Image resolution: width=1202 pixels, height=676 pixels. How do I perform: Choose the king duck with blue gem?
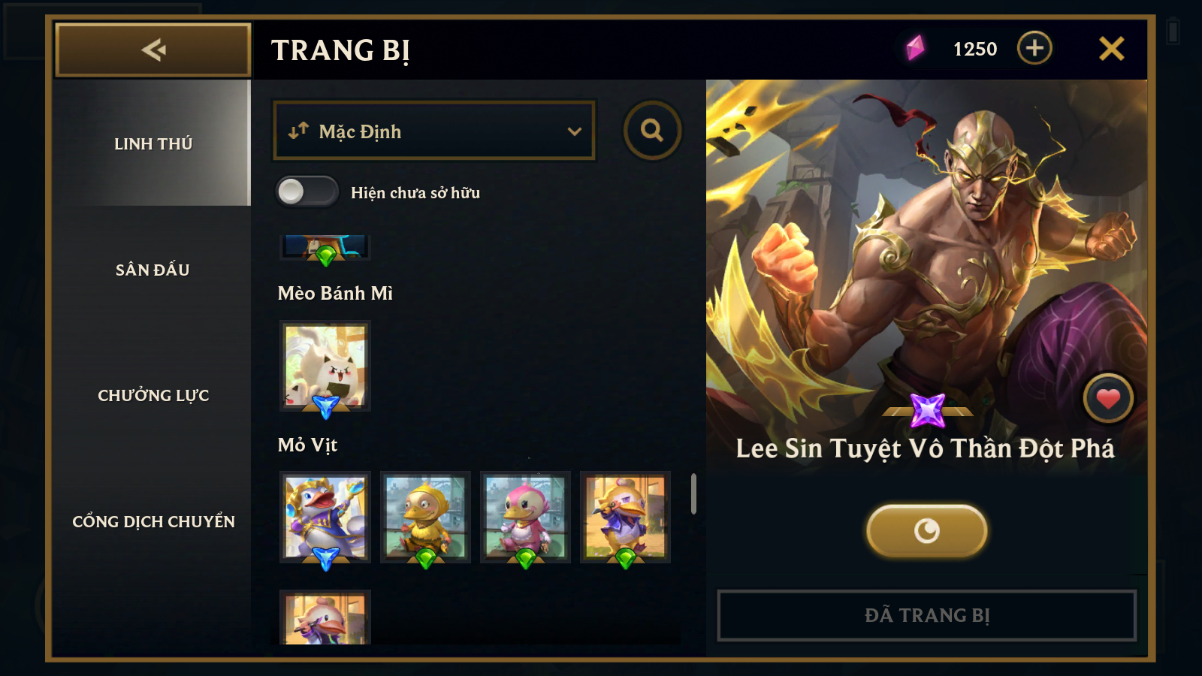[325, 517]
